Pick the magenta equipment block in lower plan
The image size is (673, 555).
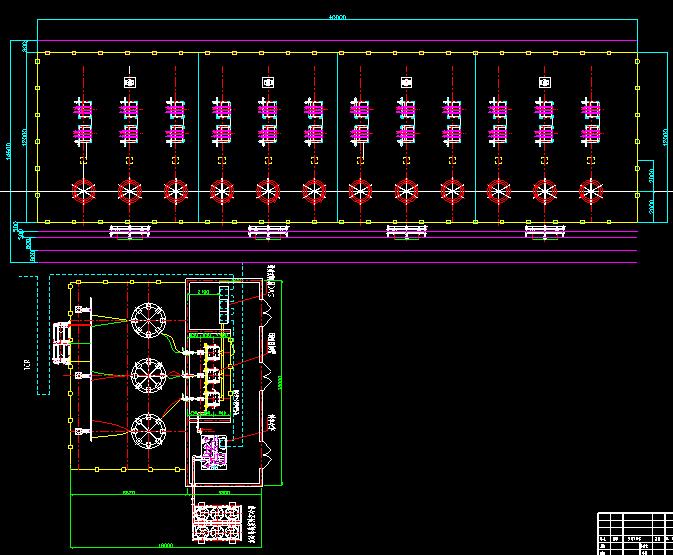[214, 451]
